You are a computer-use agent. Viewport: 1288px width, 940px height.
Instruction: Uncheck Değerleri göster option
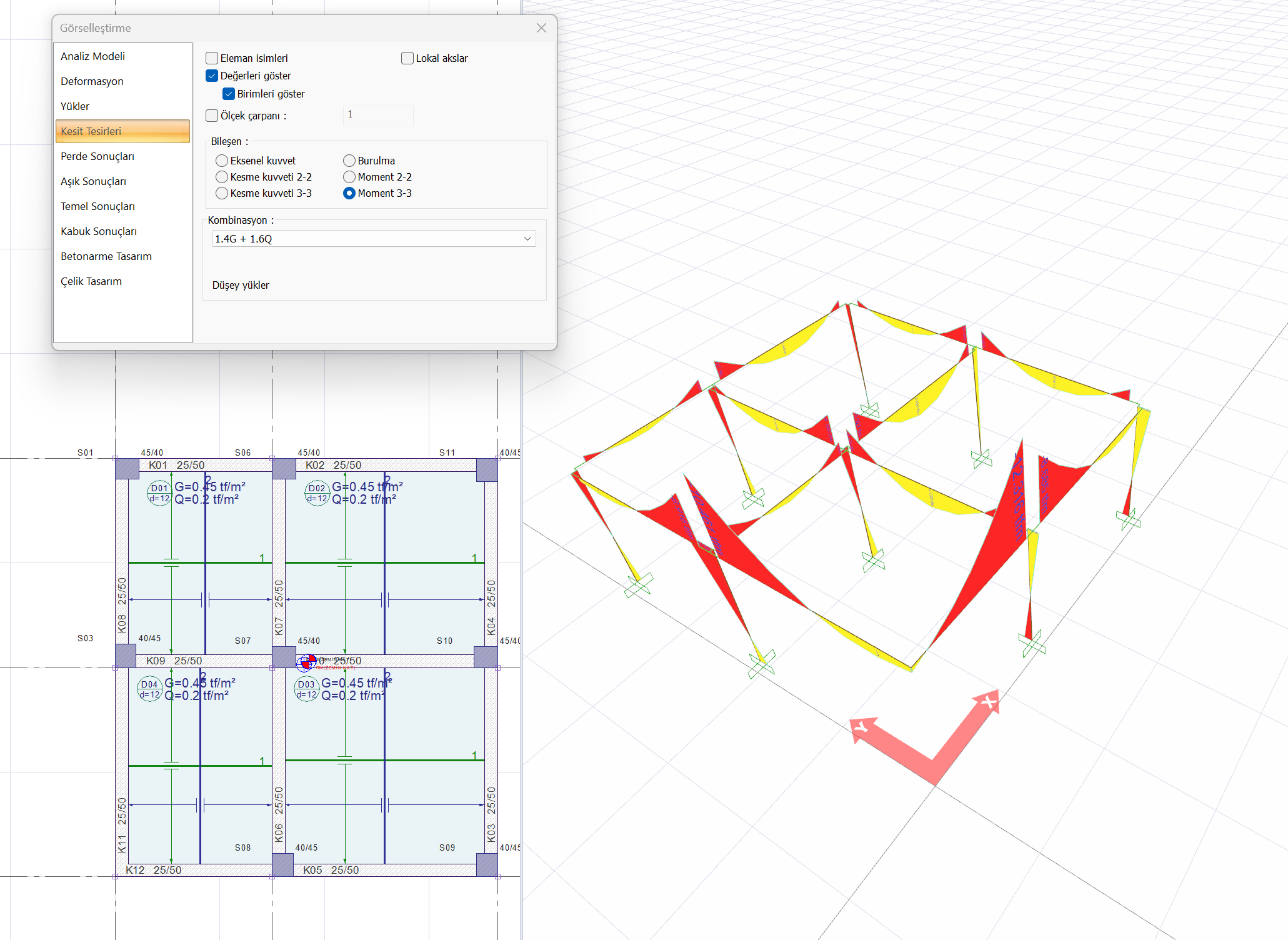click(x=212, y=76)
